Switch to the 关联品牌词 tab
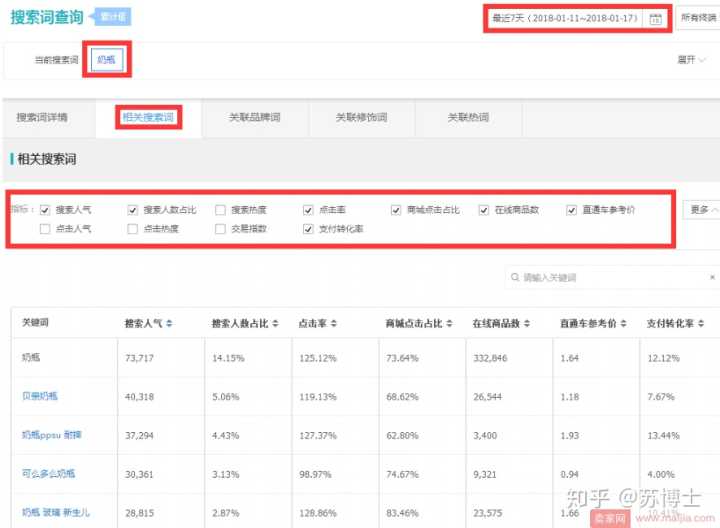The height and width of the screenshot is (528, 720). coord(254,118)
